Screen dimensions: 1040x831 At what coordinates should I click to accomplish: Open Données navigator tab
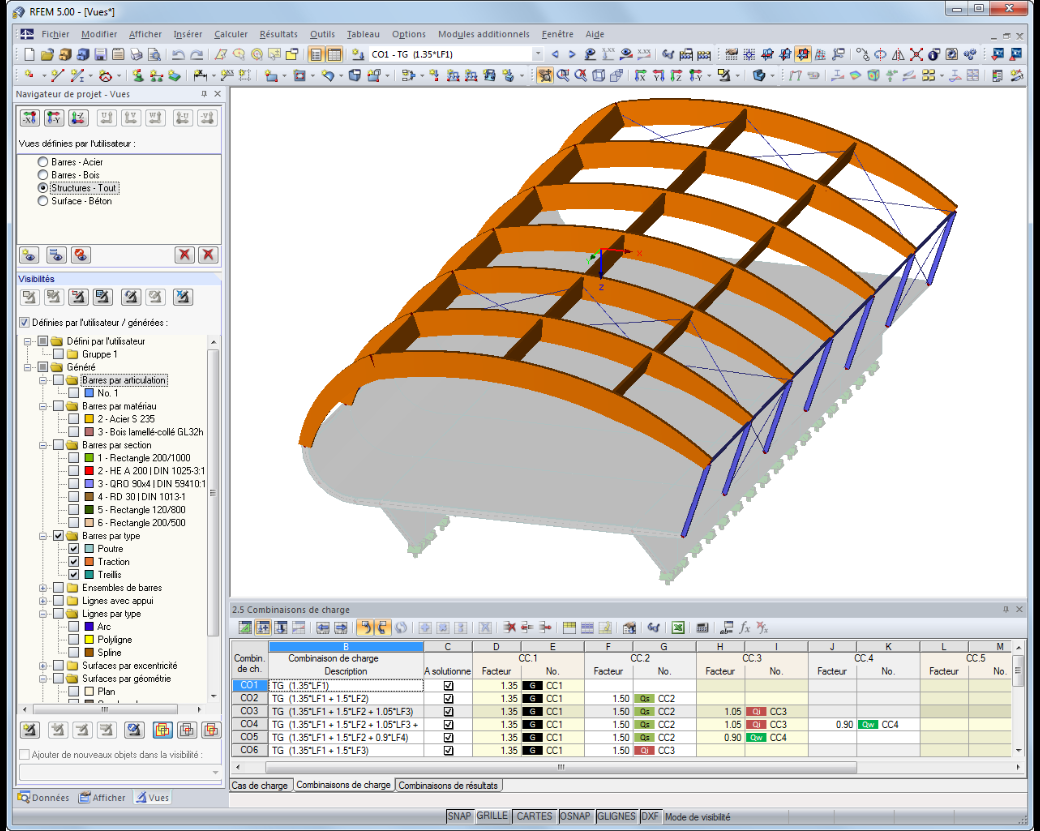[x=44, y=797]
